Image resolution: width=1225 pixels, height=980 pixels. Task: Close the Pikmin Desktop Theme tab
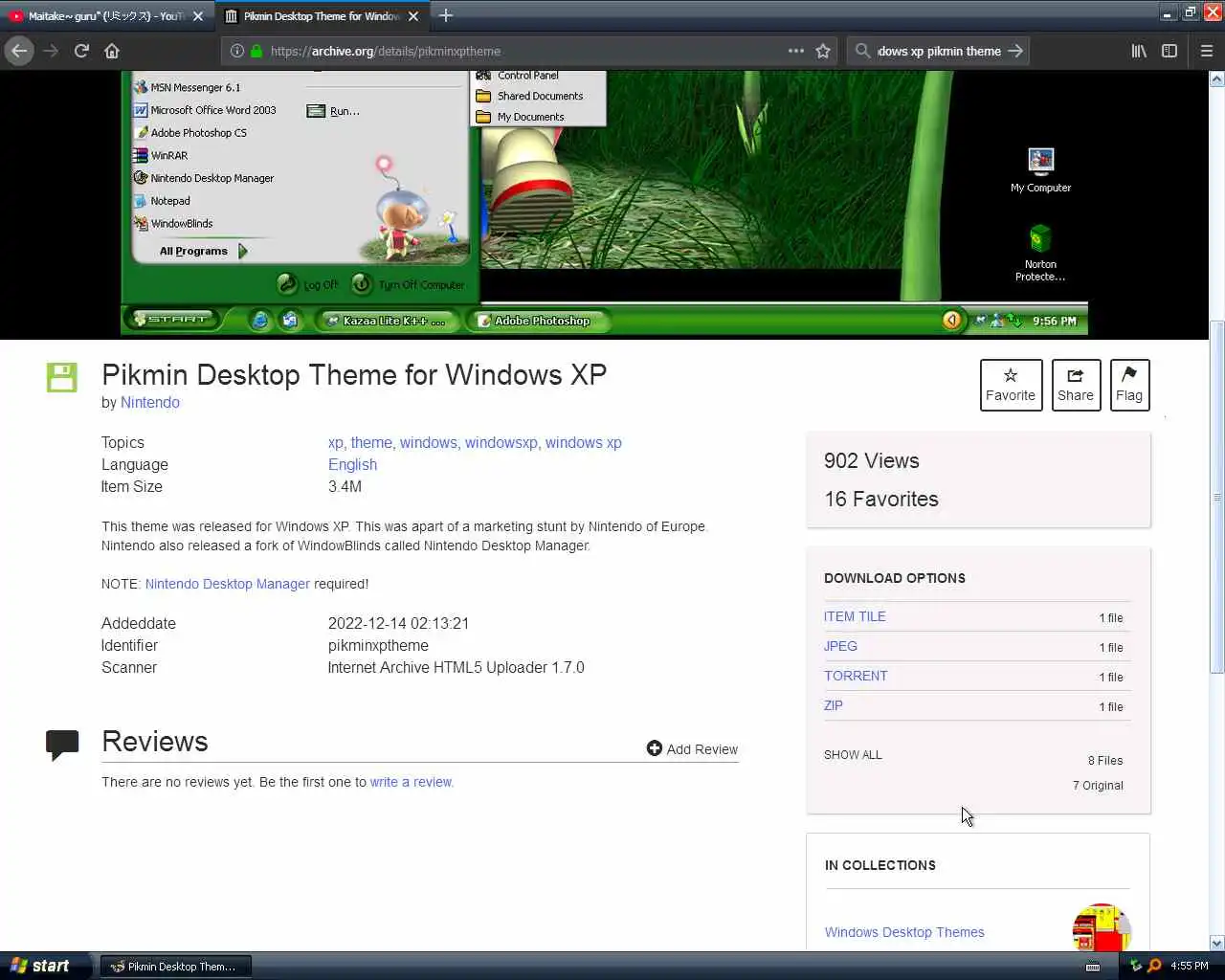tap(413, 16)
